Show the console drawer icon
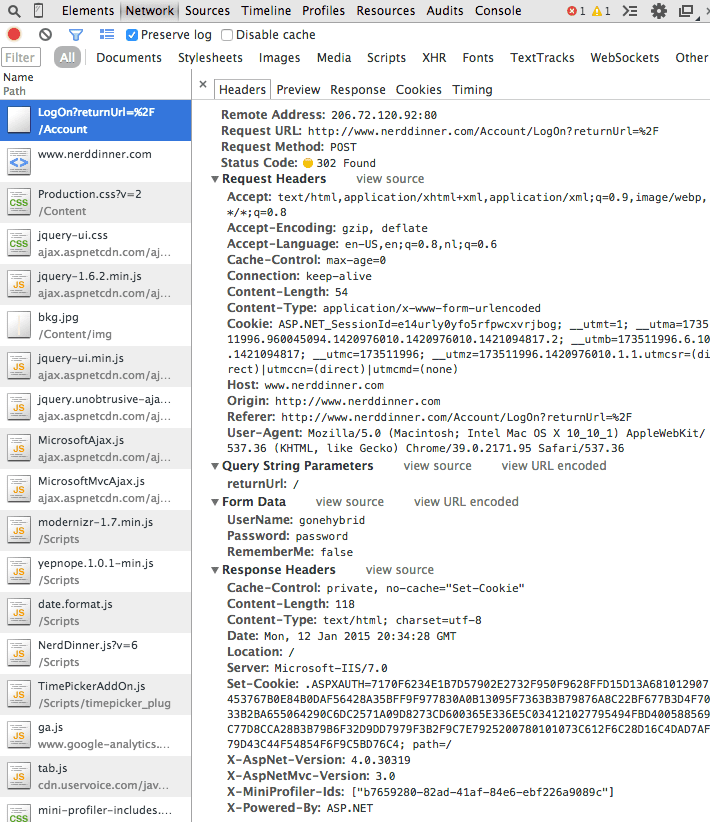 pyautogui.click(x=630, y=11)
